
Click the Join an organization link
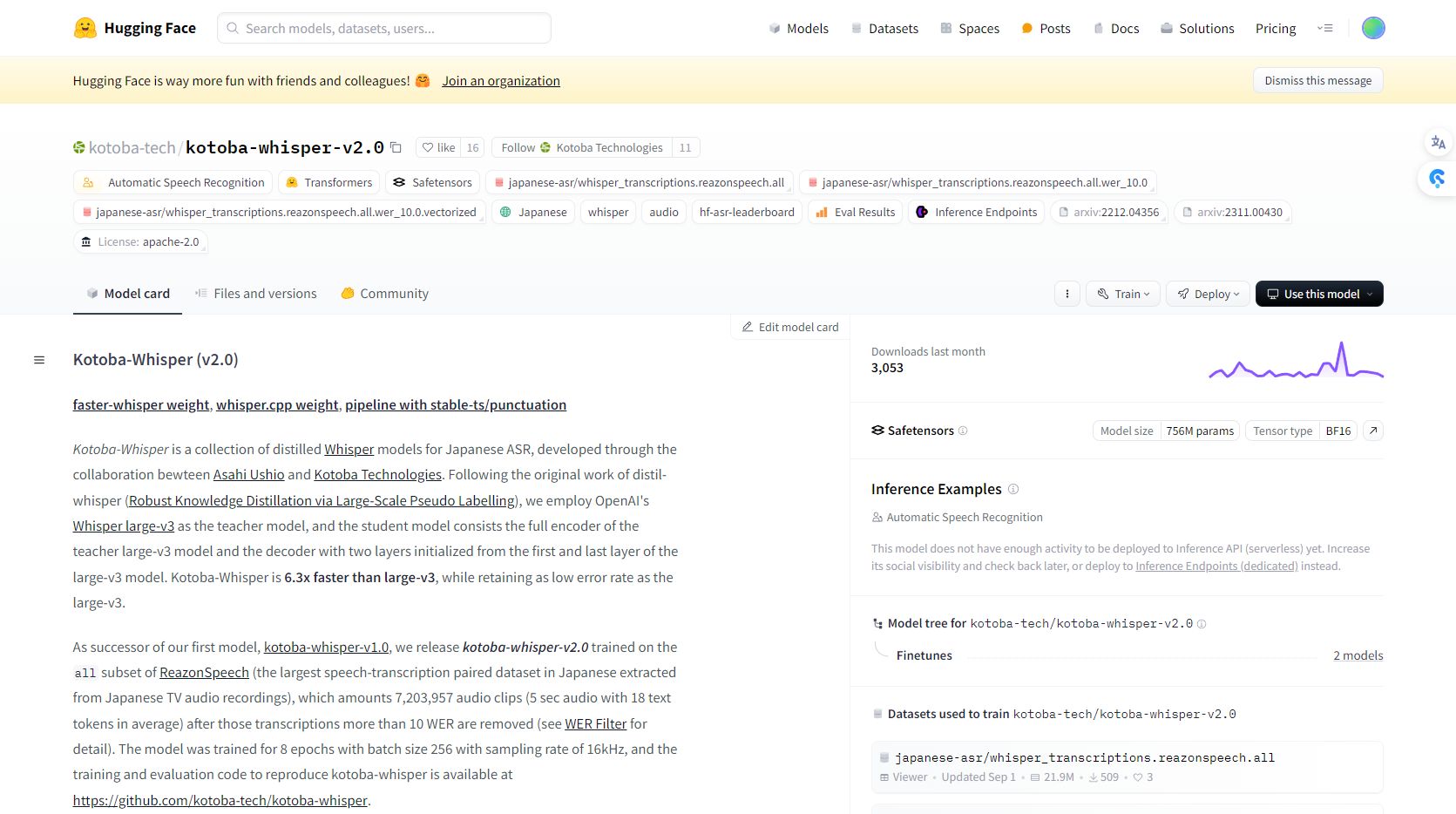click(501, 80)
